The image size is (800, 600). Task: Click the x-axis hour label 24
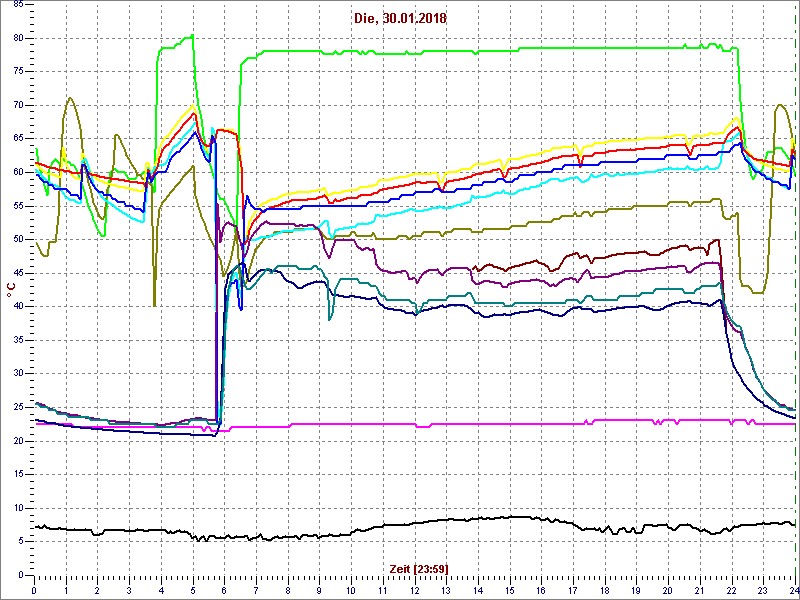(x=792, y=590)
